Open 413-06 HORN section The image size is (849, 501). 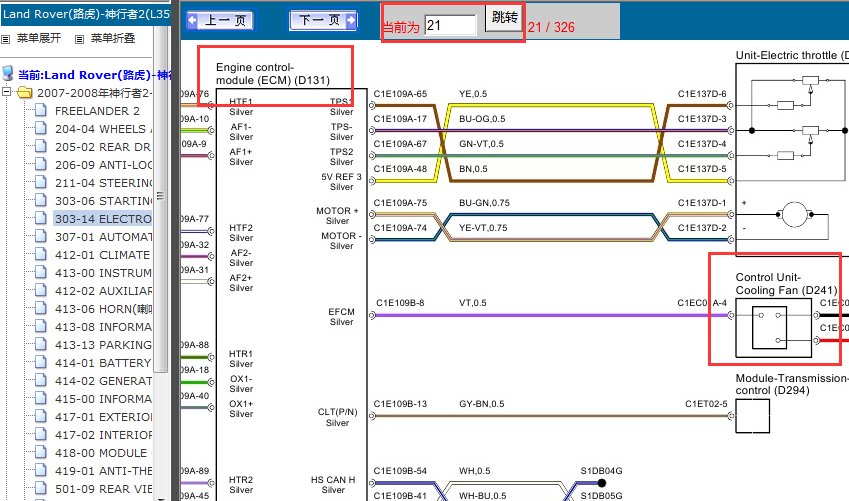point(103,309)
